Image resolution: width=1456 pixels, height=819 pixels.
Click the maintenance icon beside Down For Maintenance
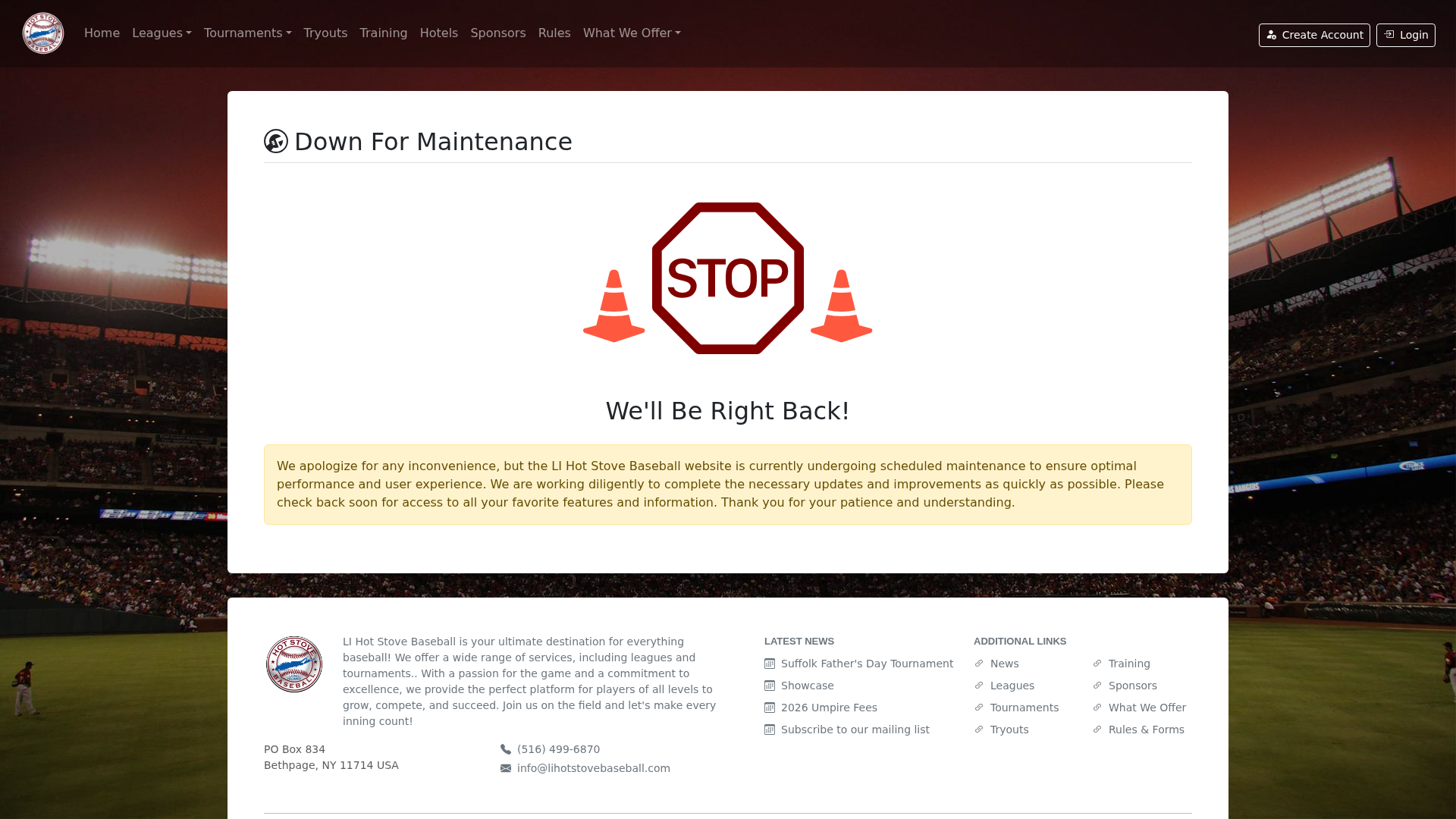coord(276,141)
